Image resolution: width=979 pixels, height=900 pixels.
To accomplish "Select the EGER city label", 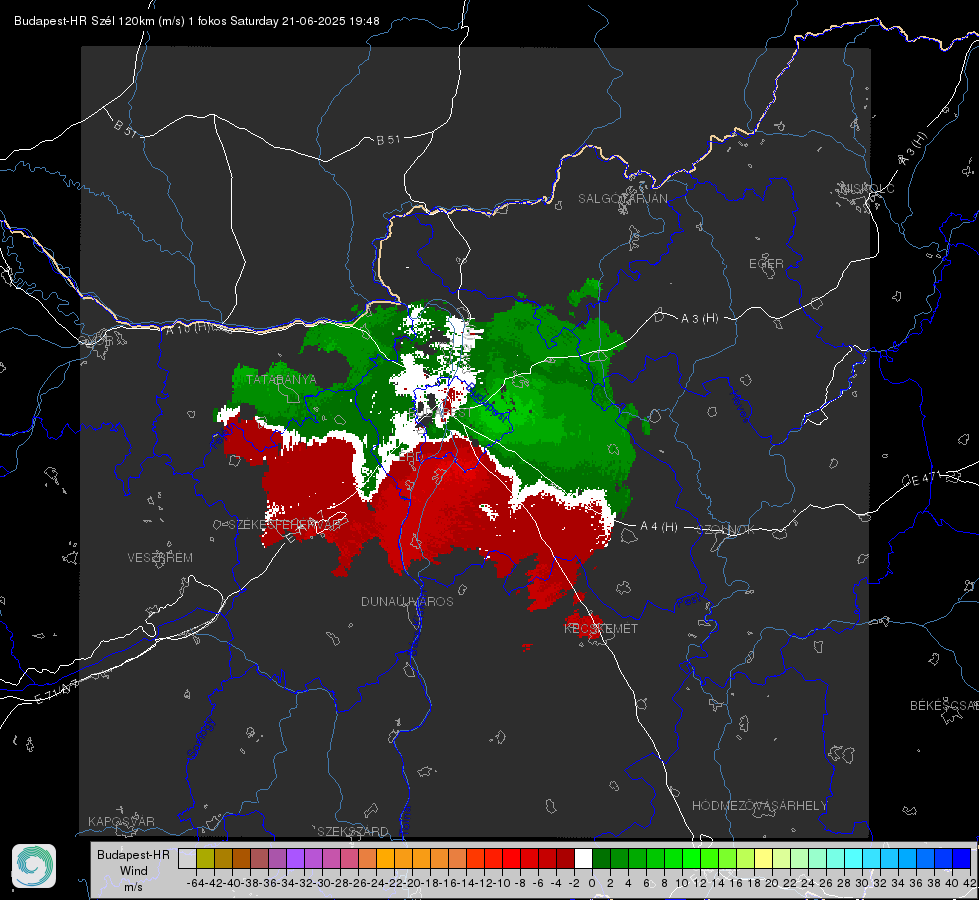I will [766, 264].
